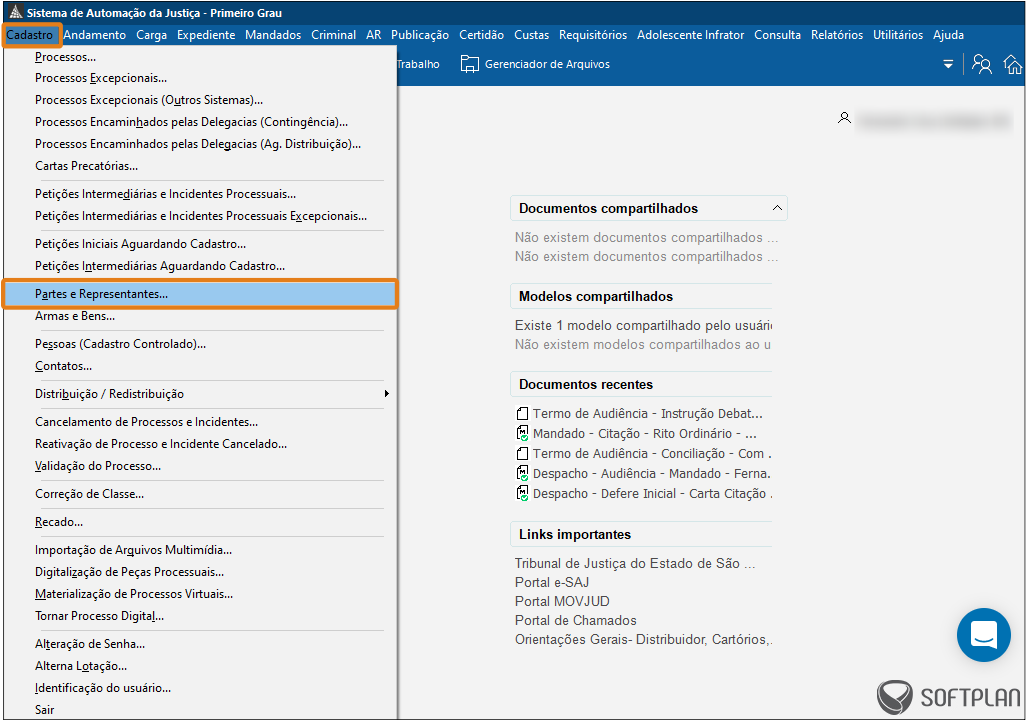
Task: Open the Criminal menu
Action: [x=334, y=35]
